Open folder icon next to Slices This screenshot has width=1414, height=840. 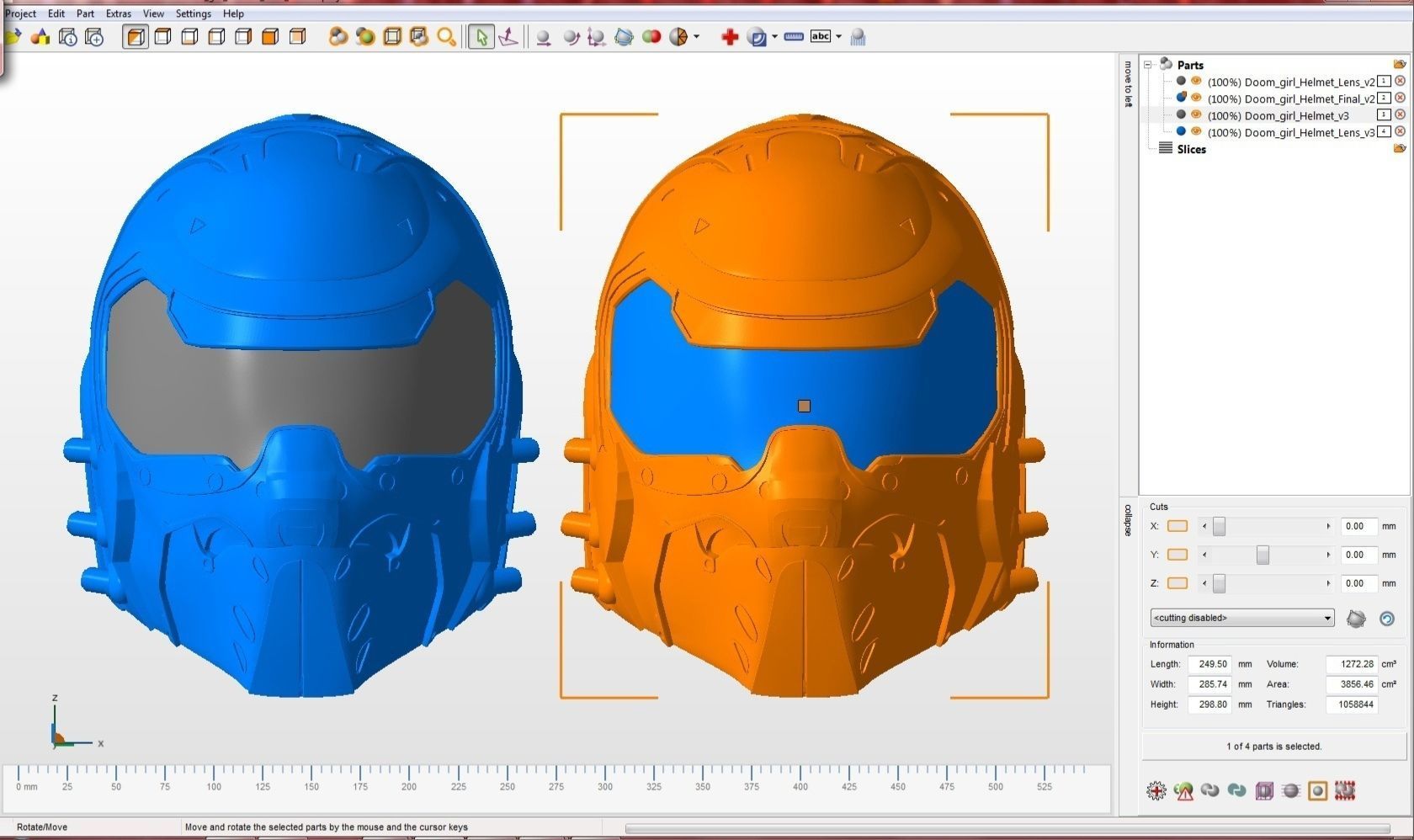click(1400, 149)
